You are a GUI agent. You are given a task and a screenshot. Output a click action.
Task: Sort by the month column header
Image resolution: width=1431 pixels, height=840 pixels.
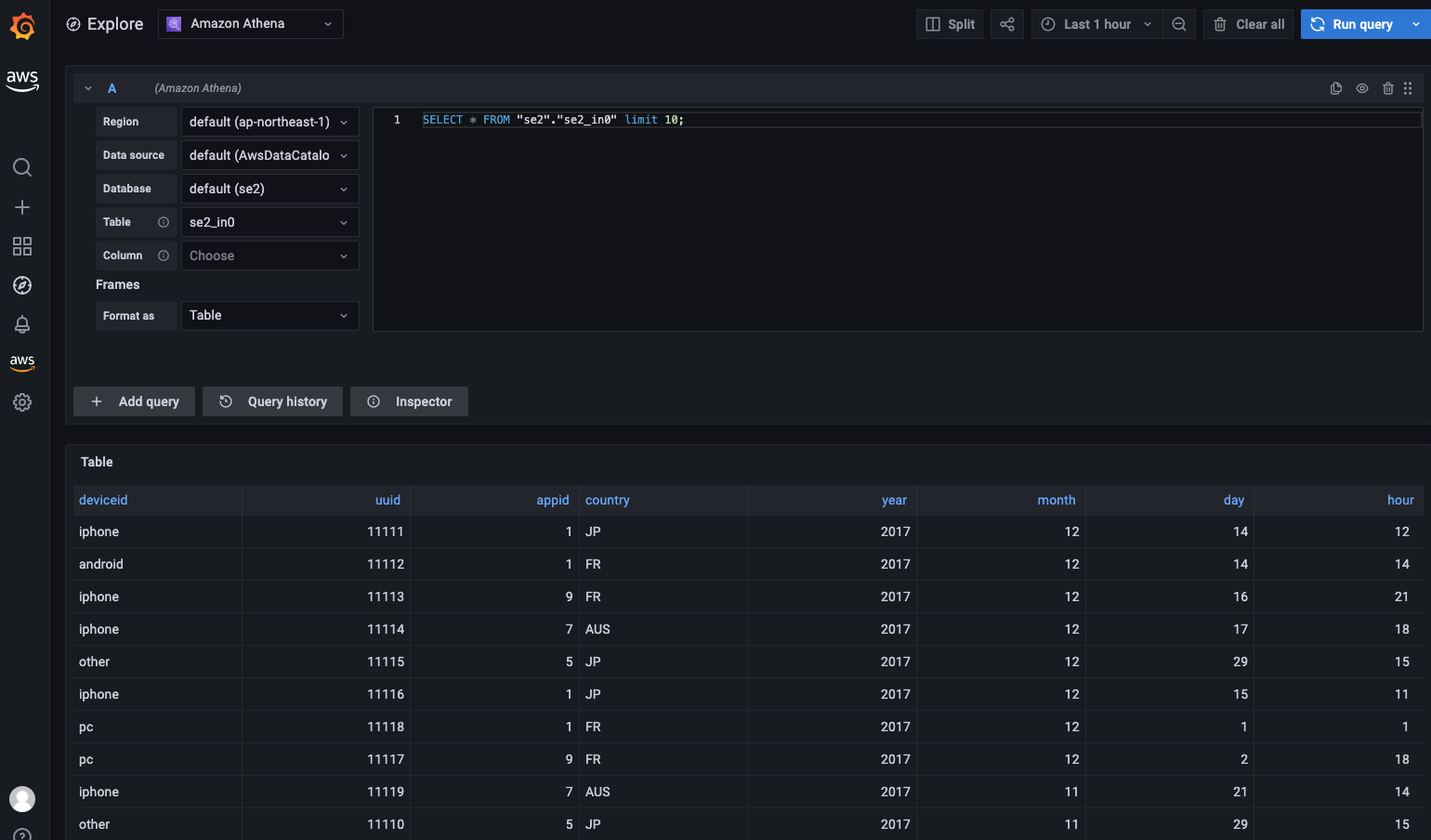tap(1057, 500)
